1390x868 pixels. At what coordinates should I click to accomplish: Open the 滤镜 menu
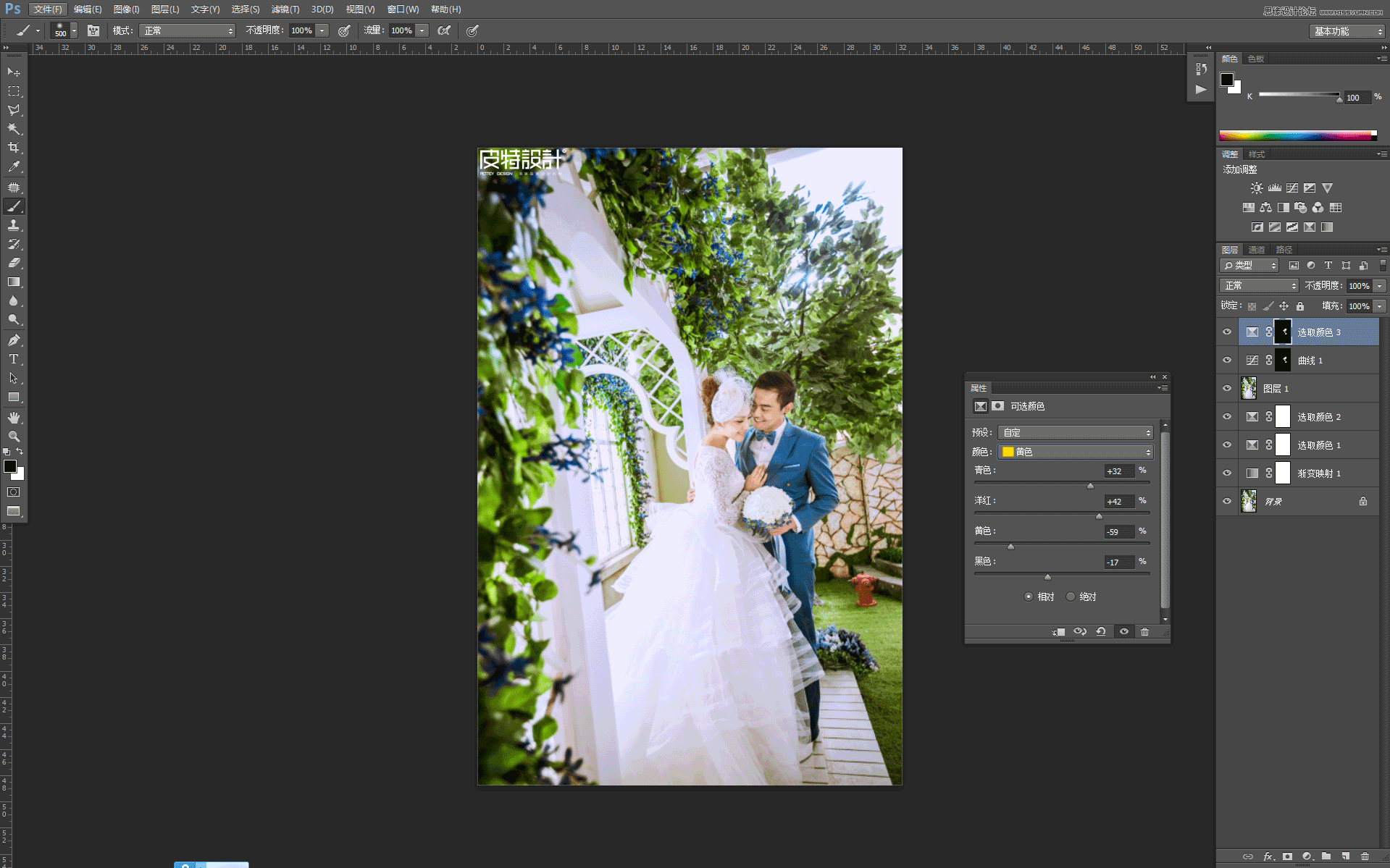tap(285, 9)
